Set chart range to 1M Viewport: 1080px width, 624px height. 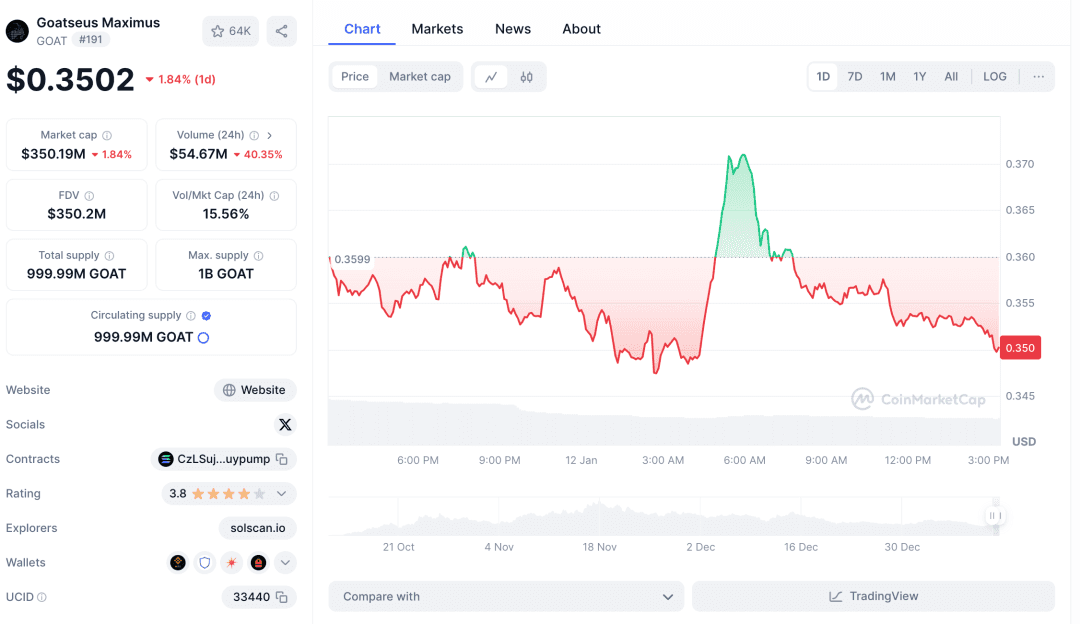click(x=888, y=76)
